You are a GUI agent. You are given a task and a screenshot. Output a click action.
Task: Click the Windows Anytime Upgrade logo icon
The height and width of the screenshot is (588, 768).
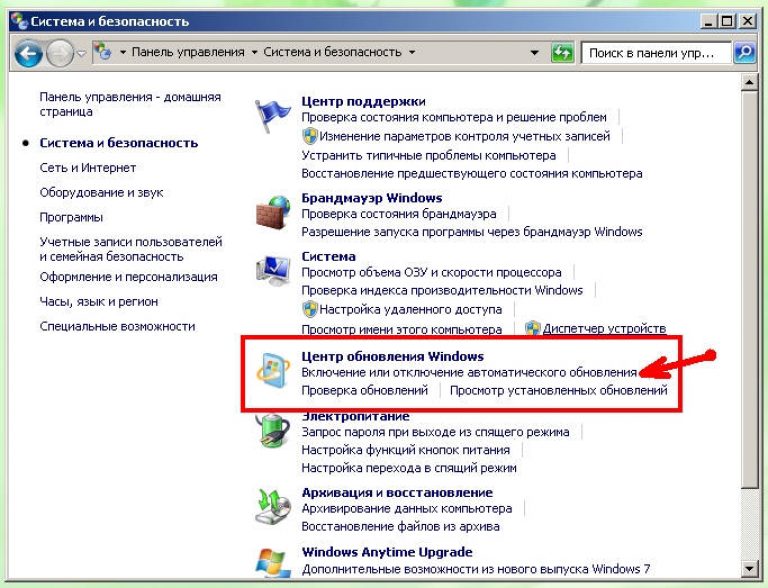[x=272, y=562]
